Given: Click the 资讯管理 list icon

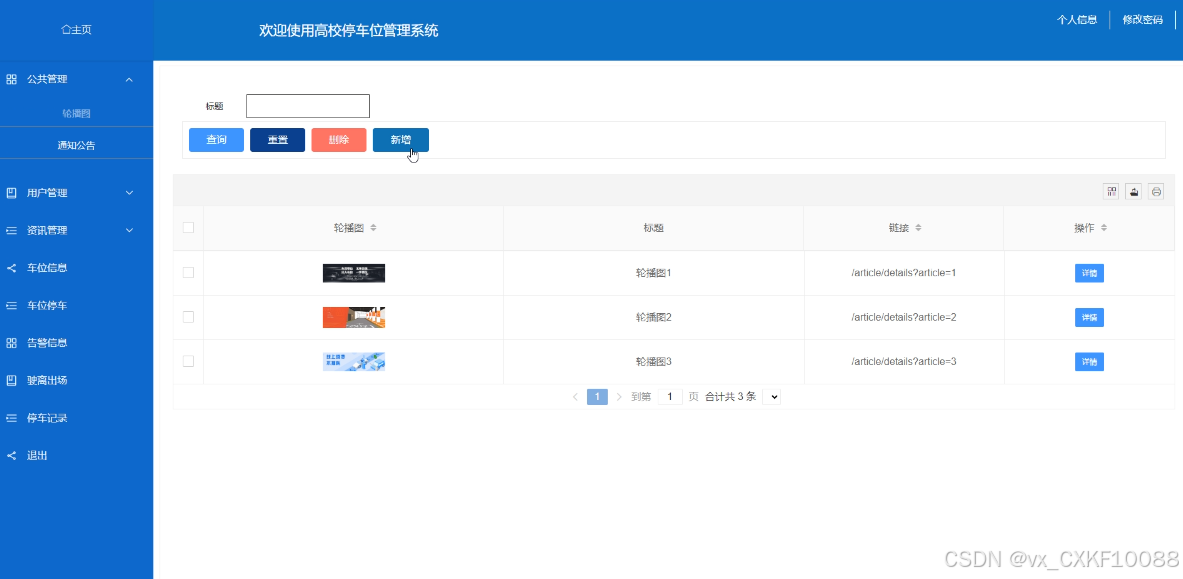Looking at the screenshot, I should click(x=11, y=231).
